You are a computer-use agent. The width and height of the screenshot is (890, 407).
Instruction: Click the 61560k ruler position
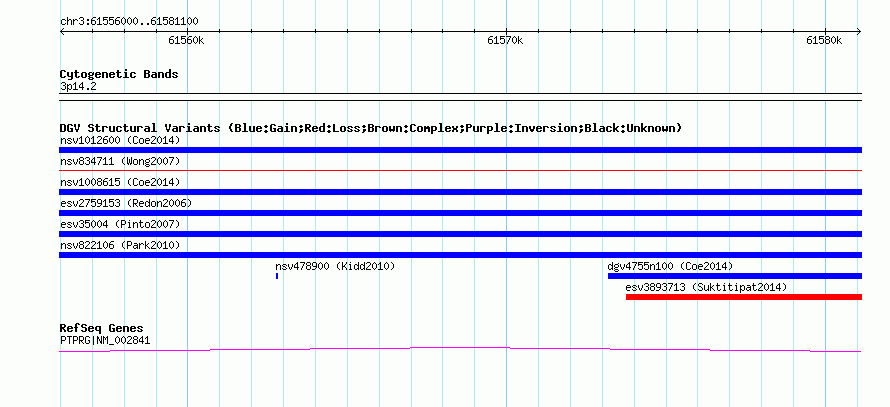(x=186, y=40)
